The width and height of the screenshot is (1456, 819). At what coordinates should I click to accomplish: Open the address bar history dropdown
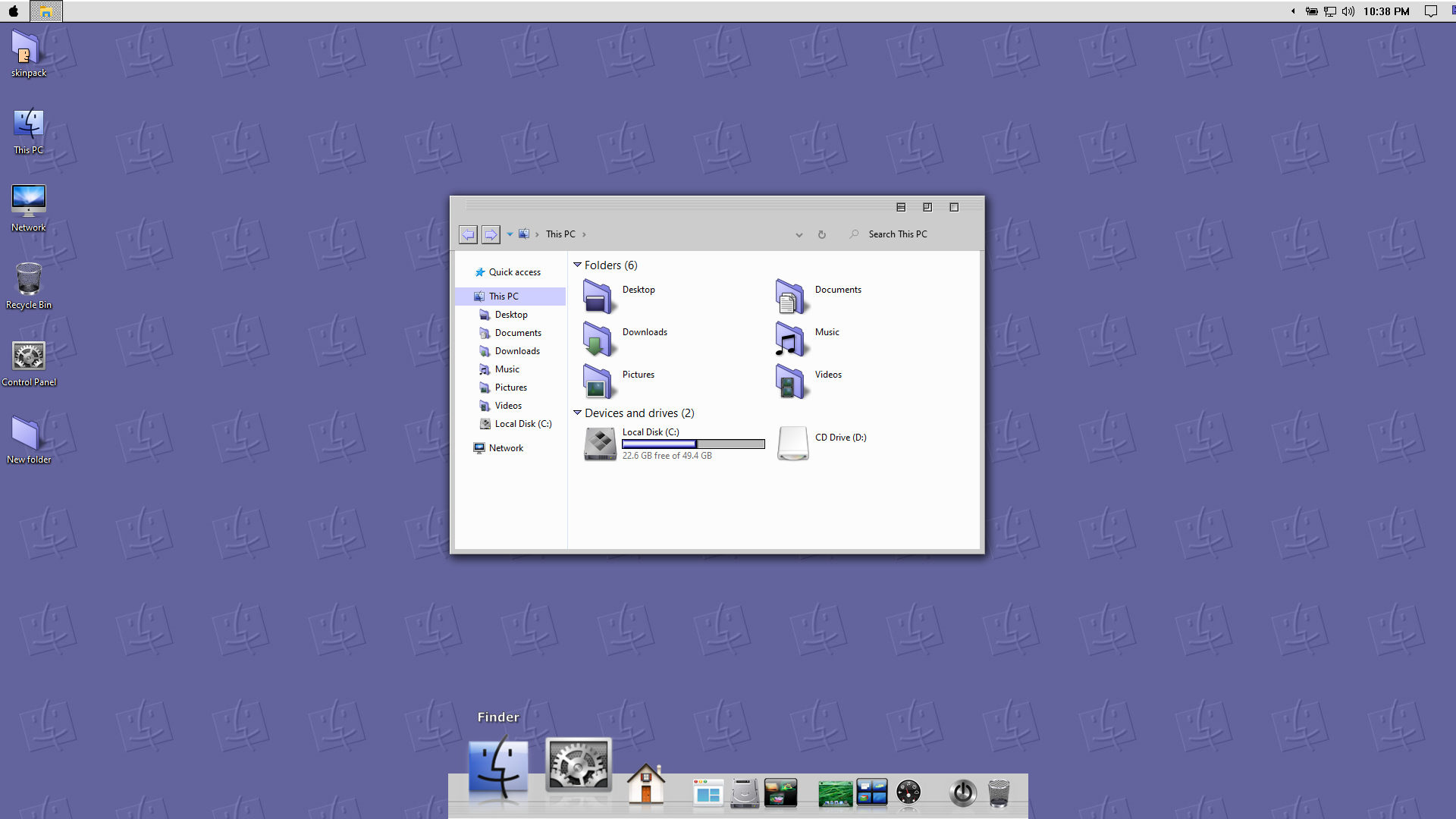(x=799, y=235)
